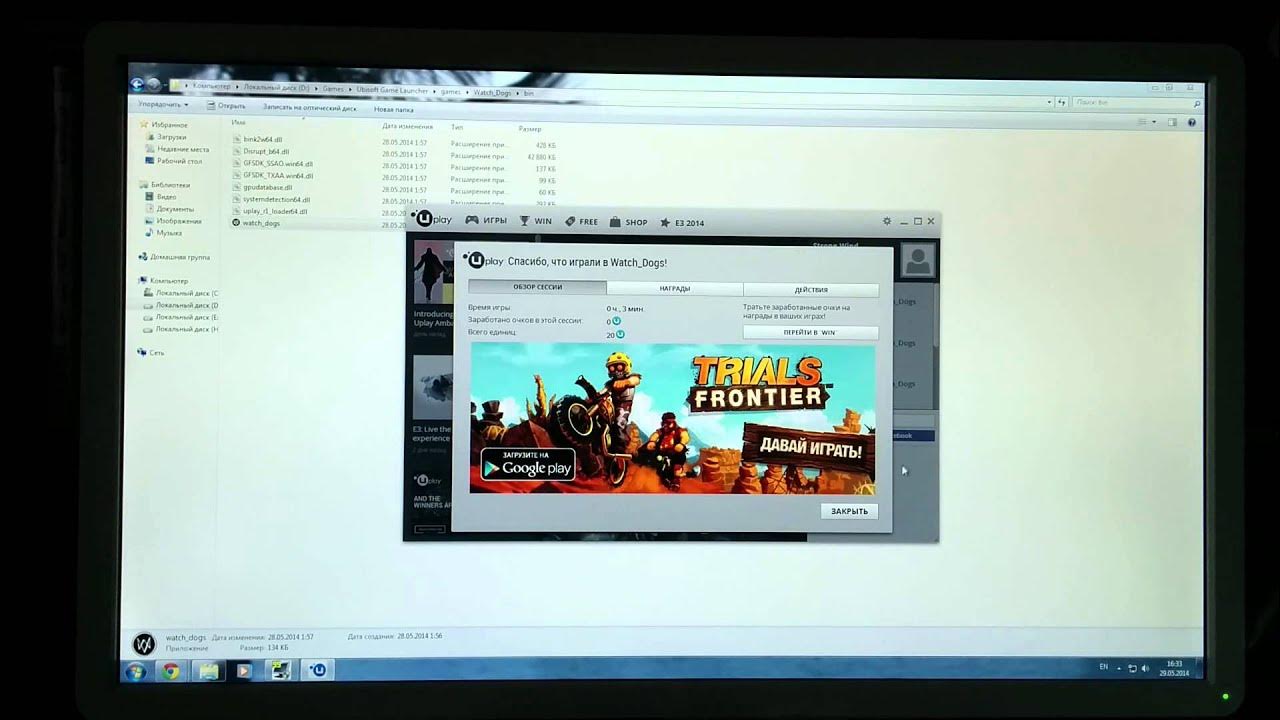This screenshot has height=720, width=1280.
Task: Open the FREE section in Uplay
Action: pyautogui.click(x=581, y=222)
